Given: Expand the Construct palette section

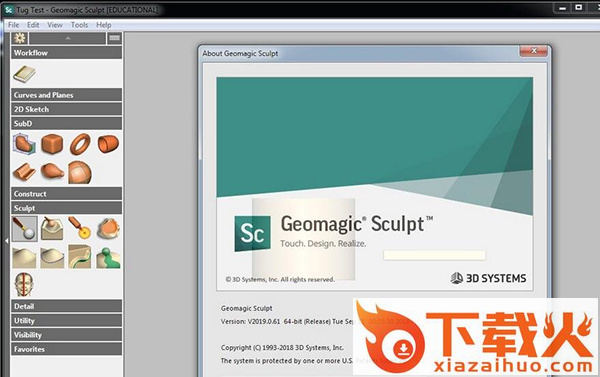Looking at the screenshot, I should pos(67,194).
